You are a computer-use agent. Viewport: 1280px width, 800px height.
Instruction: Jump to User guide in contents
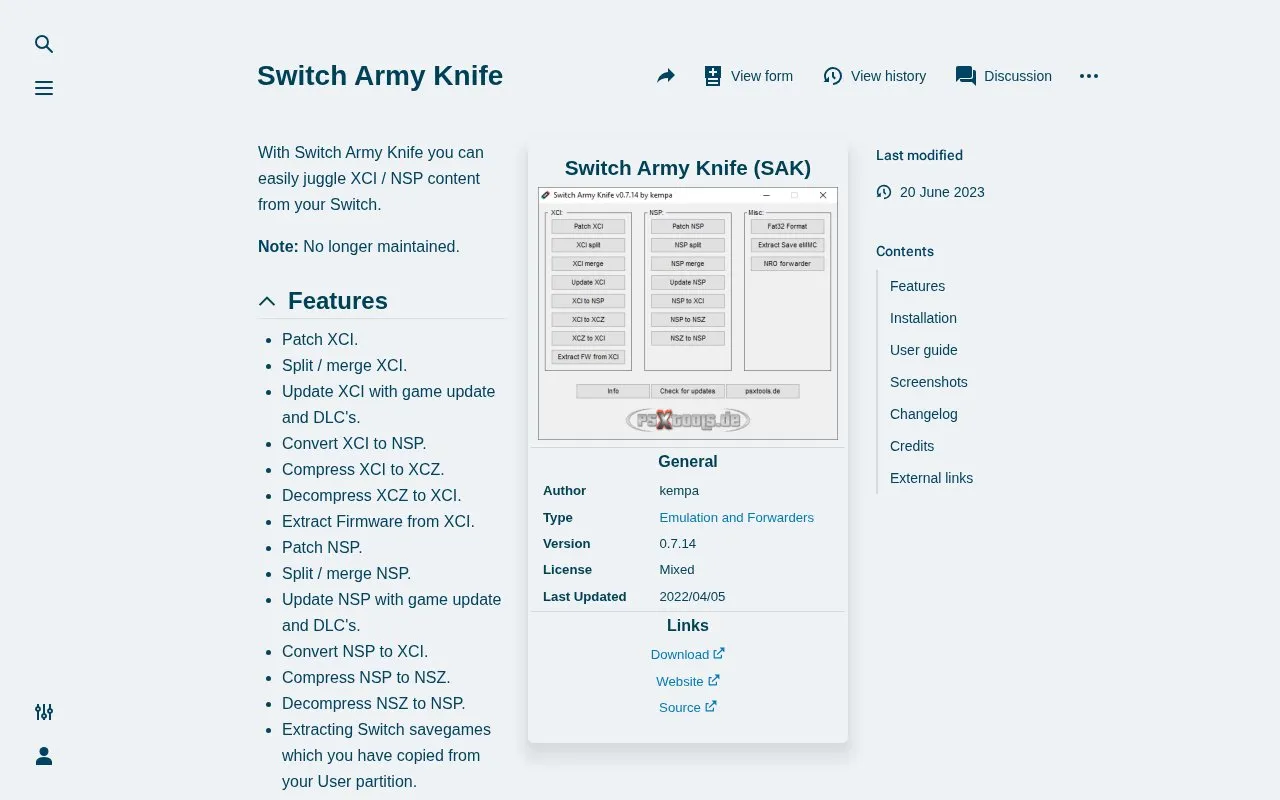[924, 350]
